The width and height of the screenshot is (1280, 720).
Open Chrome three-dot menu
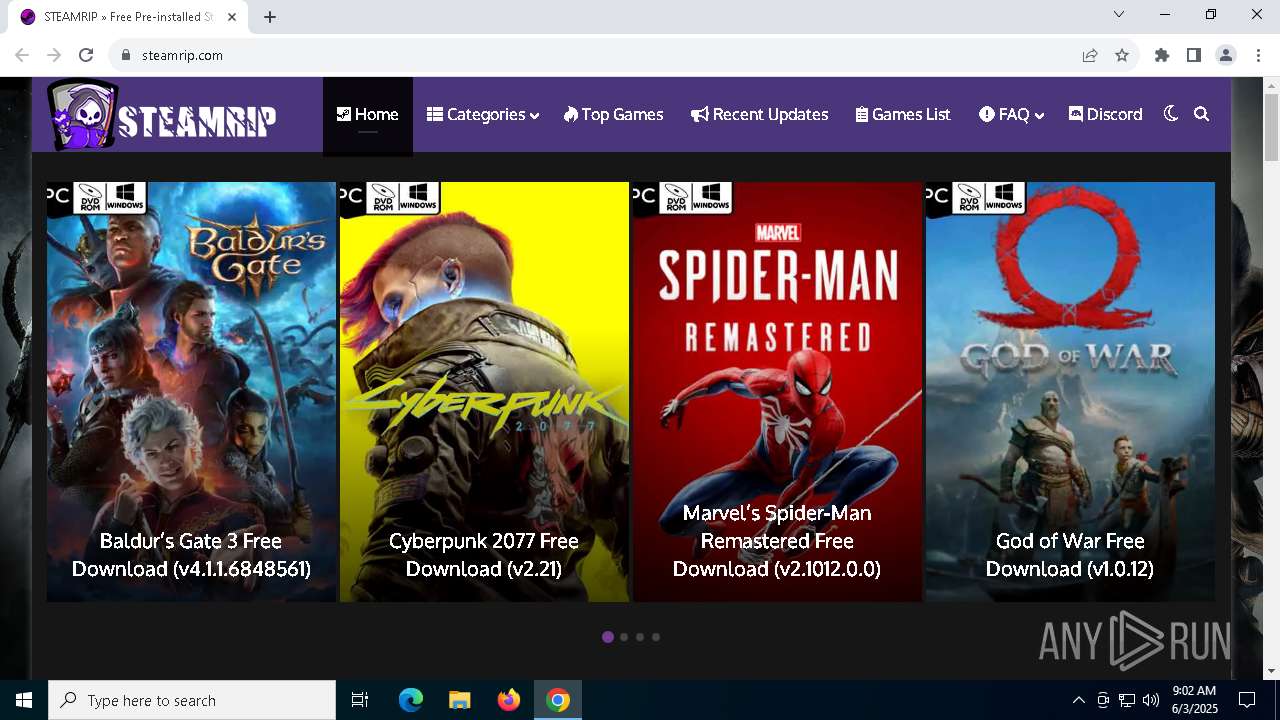1258,55
